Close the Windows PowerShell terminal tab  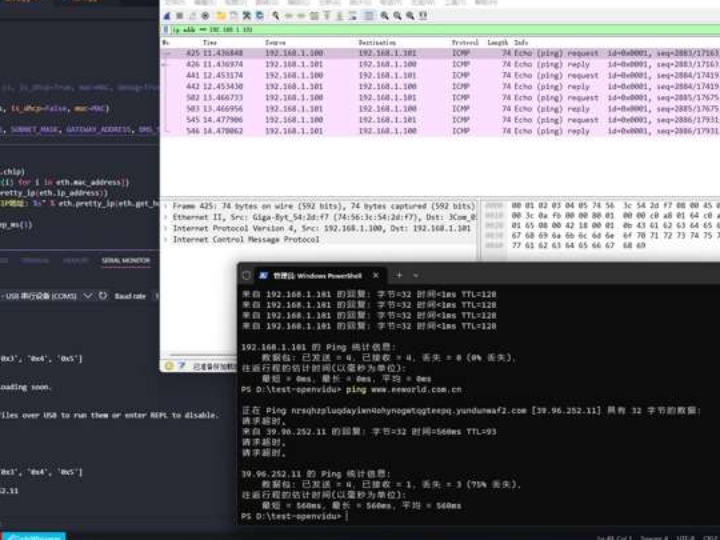(377, 275)
